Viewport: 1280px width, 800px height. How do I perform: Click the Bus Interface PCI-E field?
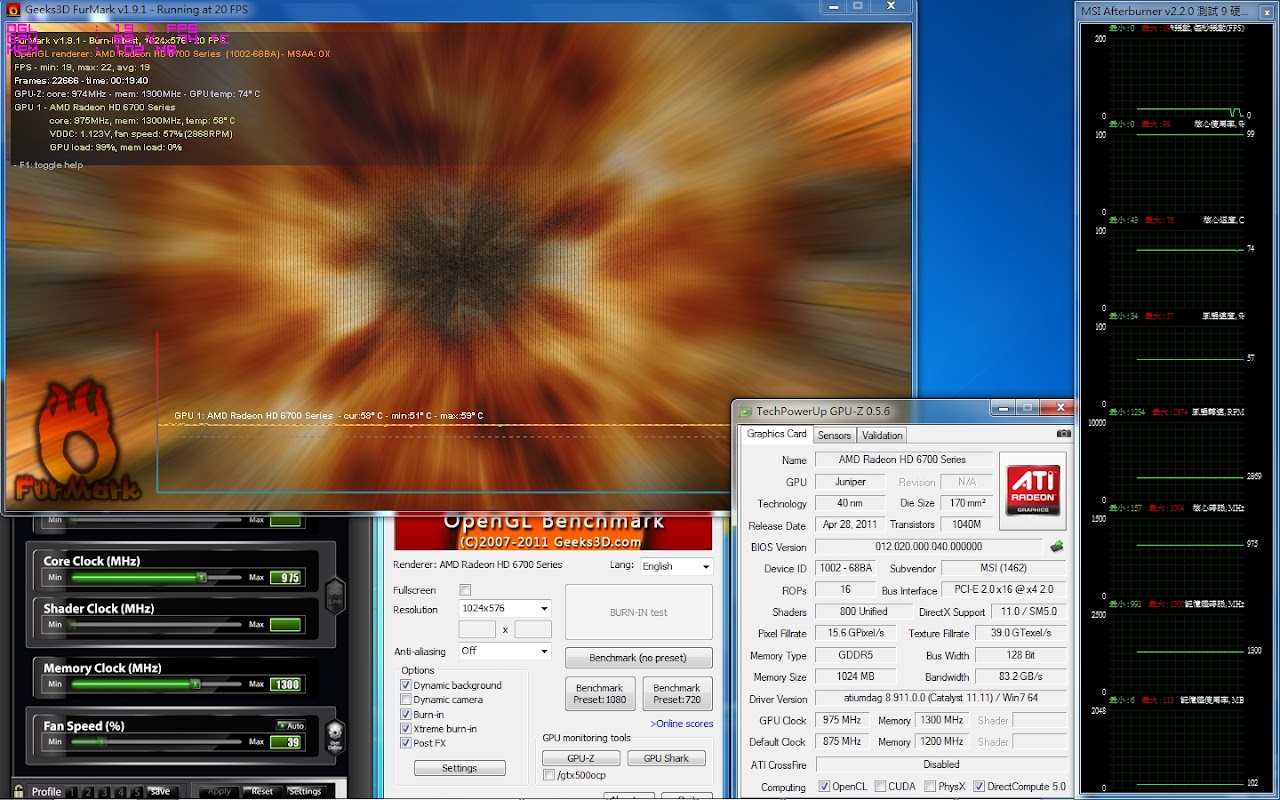point(1004,590)
